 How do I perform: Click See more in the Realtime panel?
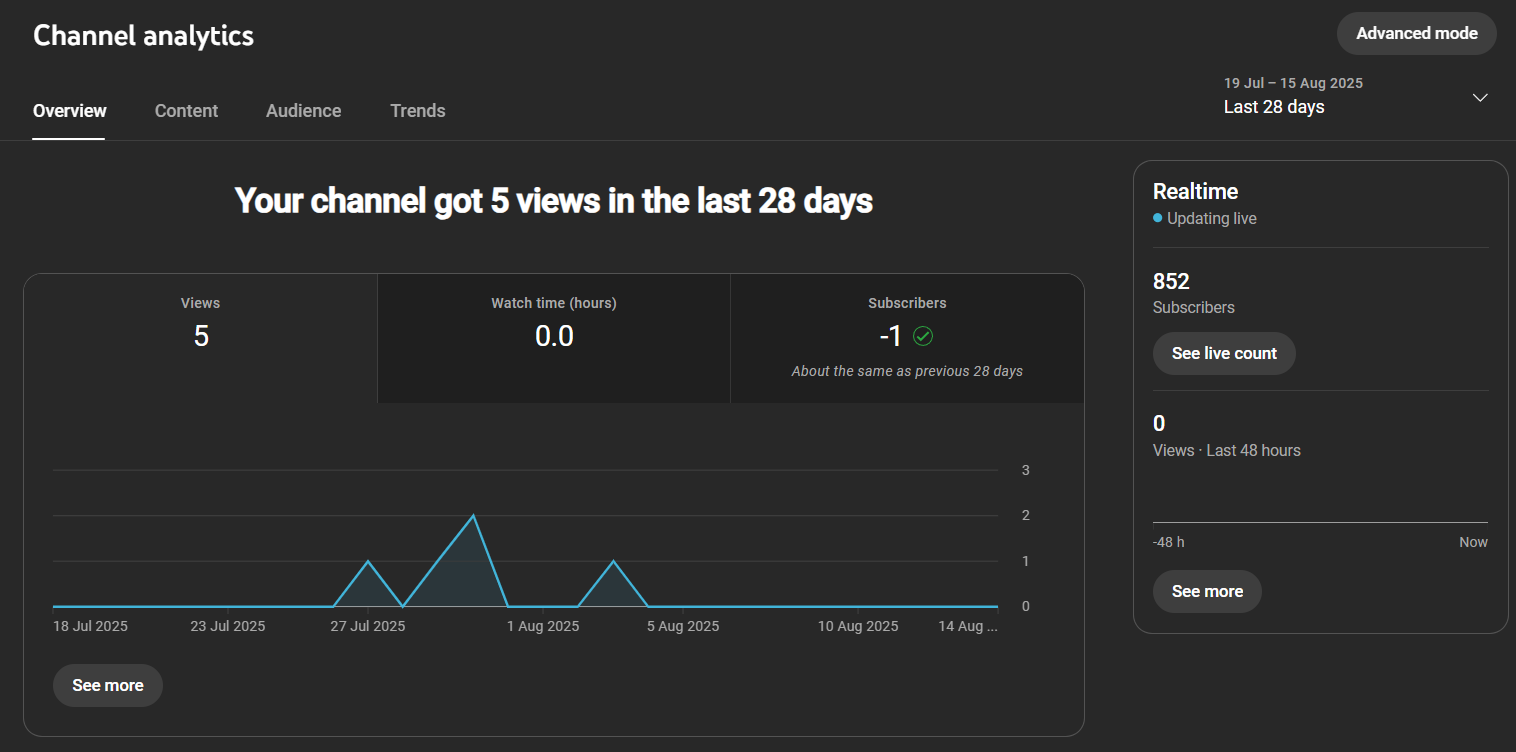pyautogui.click(x=1207, y=591)
